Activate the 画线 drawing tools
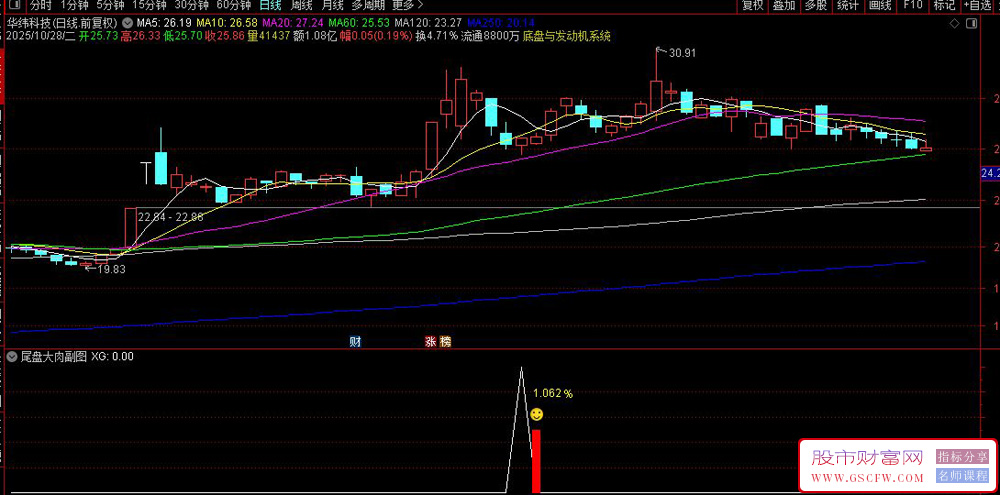The width and height of the screenshot is (1000, 495). tap(879, 5)
